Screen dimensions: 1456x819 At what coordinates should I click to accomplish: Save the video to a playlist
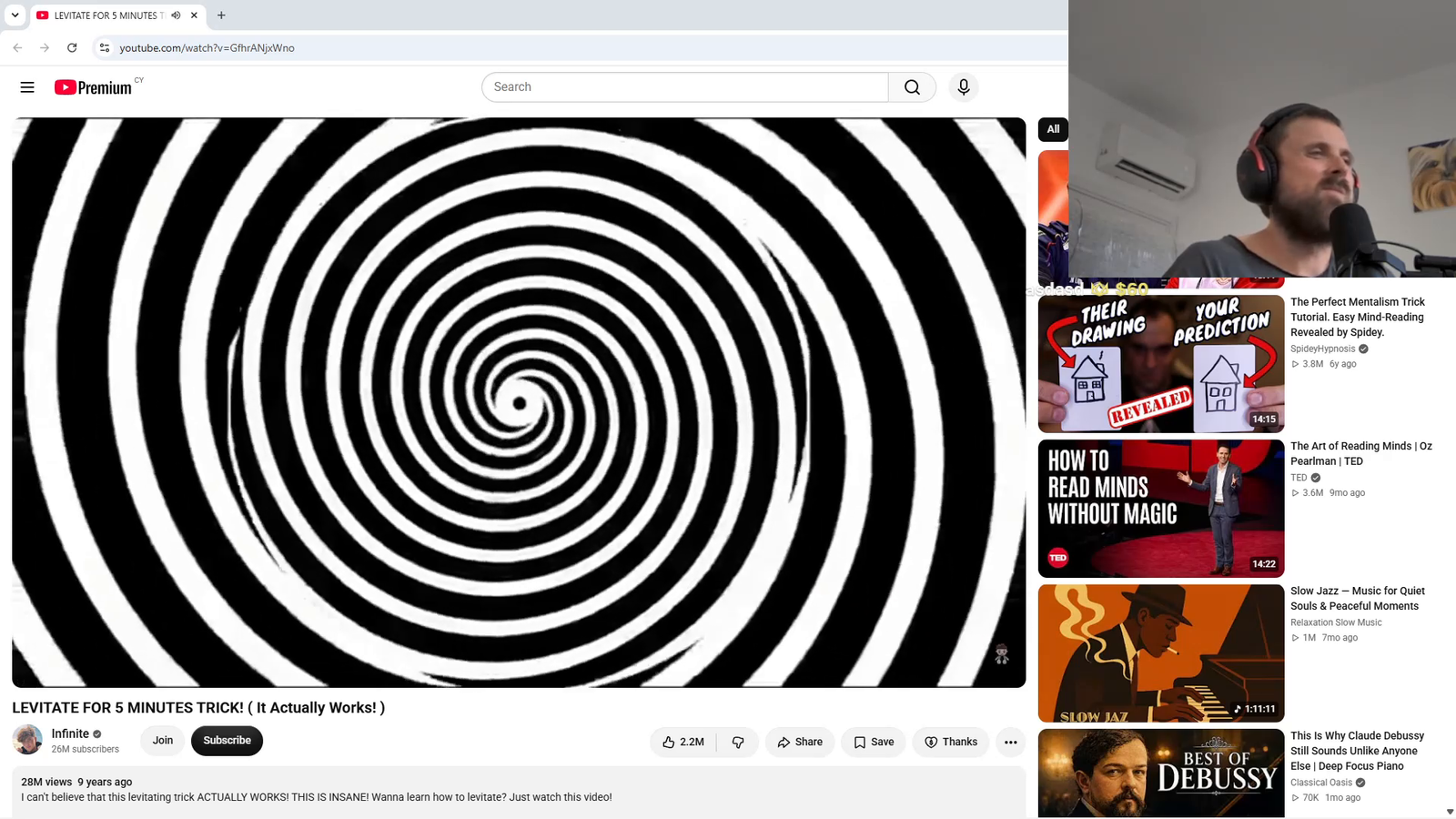click(x=874, y=743)
